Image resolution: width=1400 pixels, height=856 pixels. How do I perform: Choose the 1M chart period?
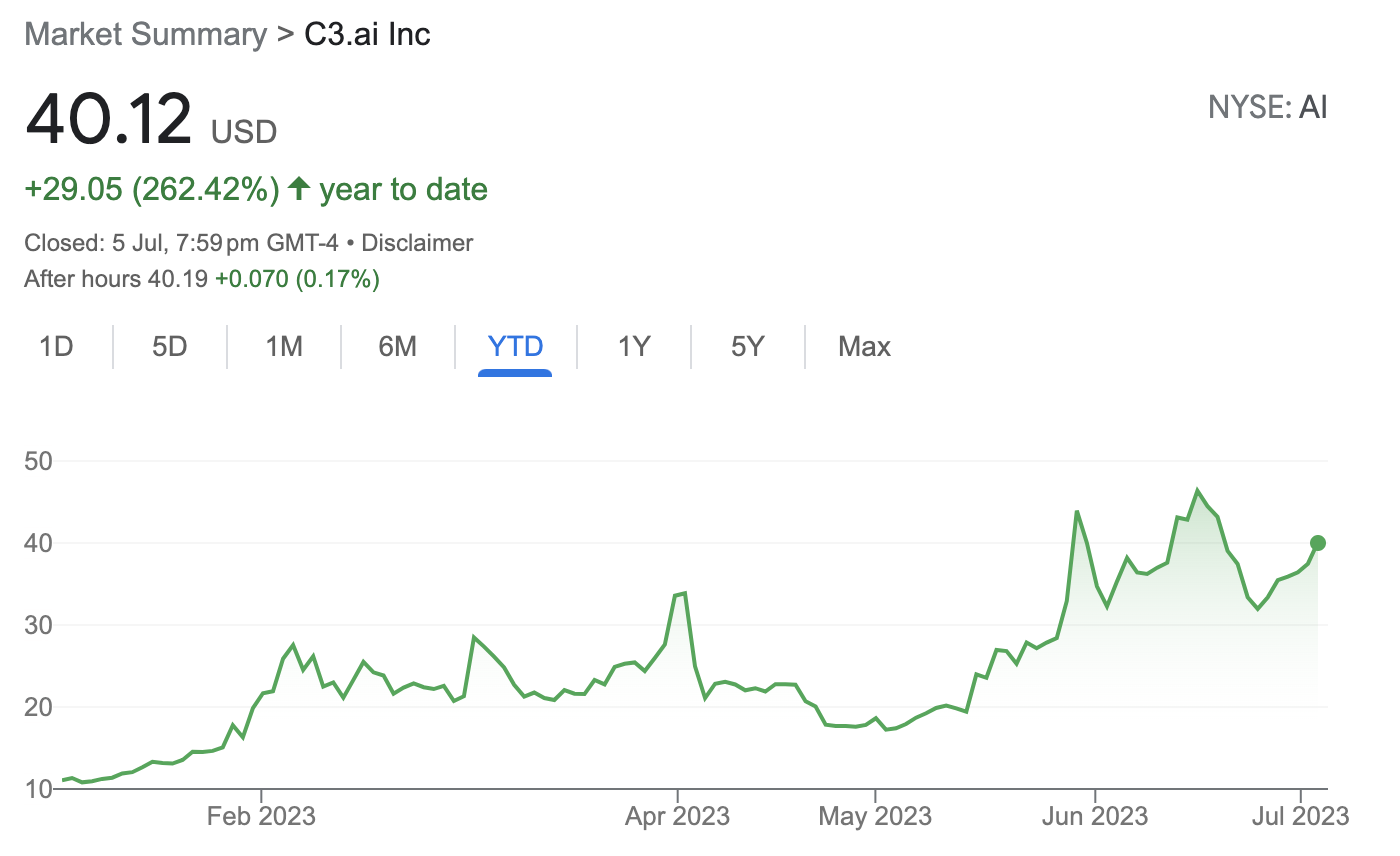coord(284,347)
